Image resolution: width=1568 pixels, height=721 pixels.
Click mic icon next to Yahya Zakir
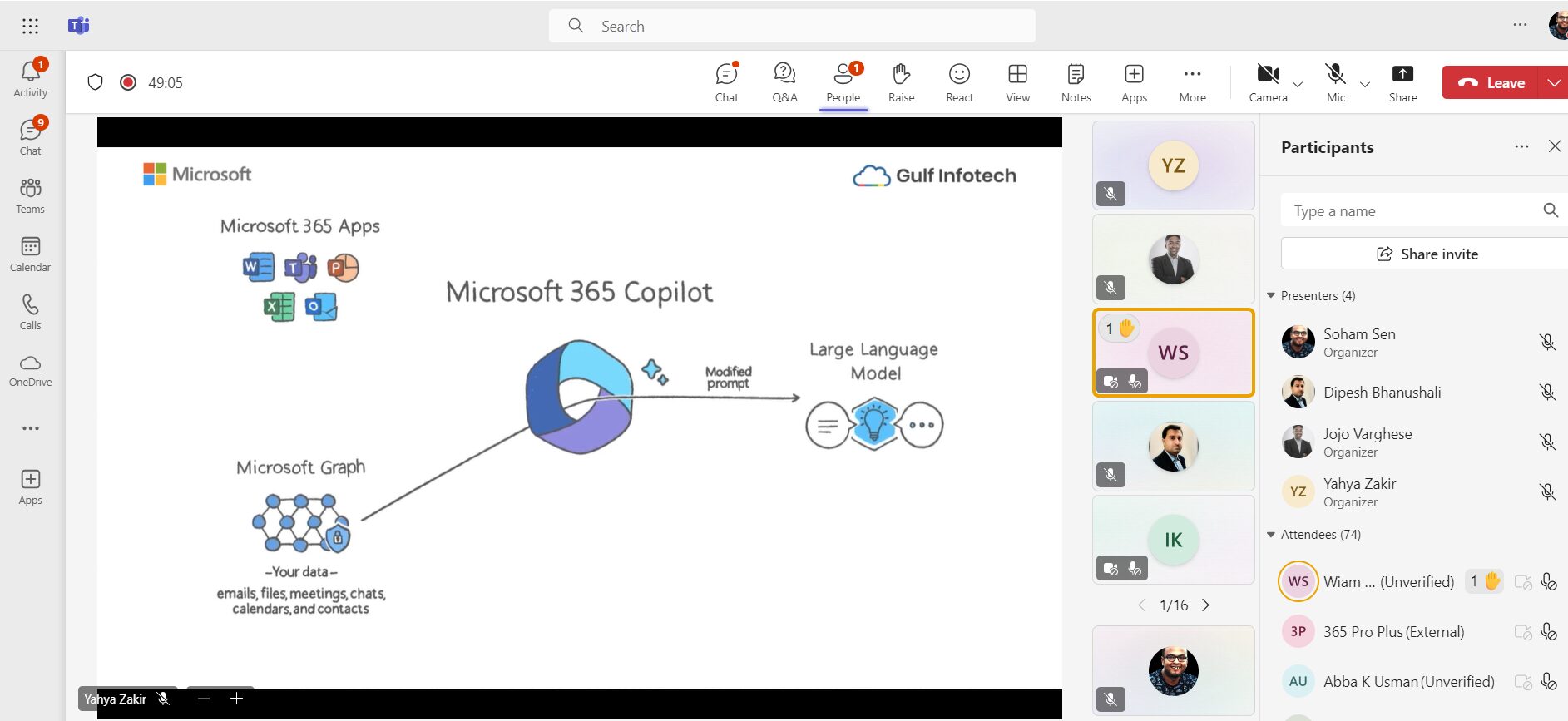coord(1547,491)
